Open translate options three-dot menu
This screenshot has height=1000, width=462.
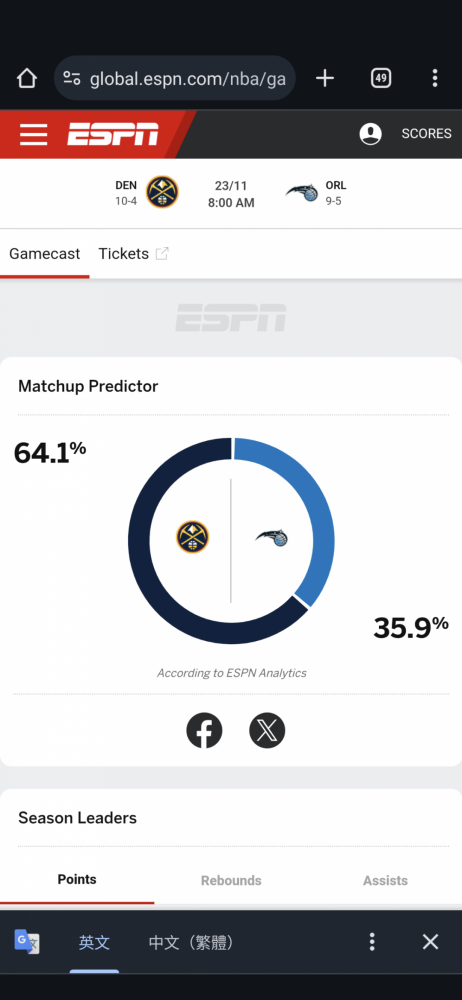coord(372,942)
